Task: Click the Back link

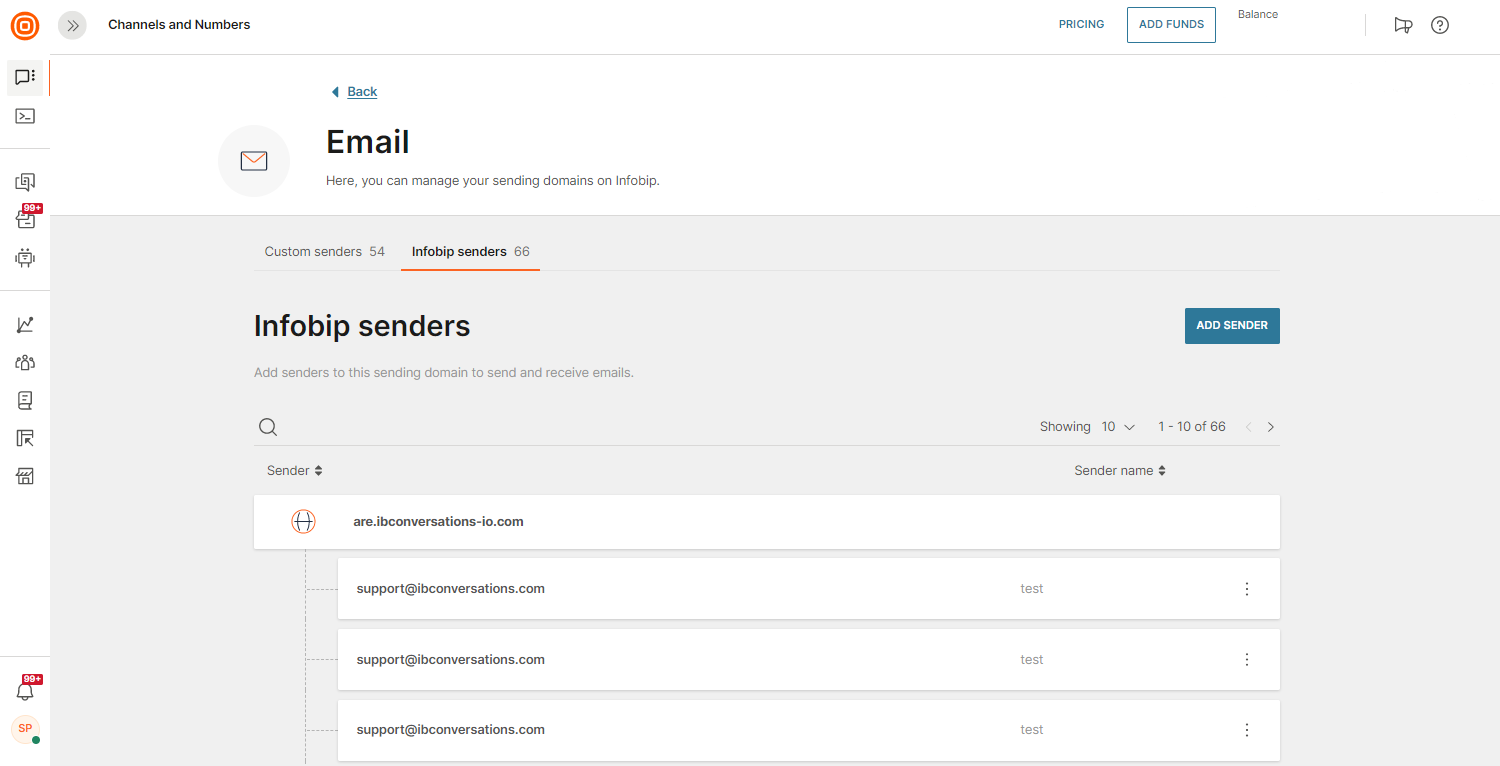Action: click(361, 92)
